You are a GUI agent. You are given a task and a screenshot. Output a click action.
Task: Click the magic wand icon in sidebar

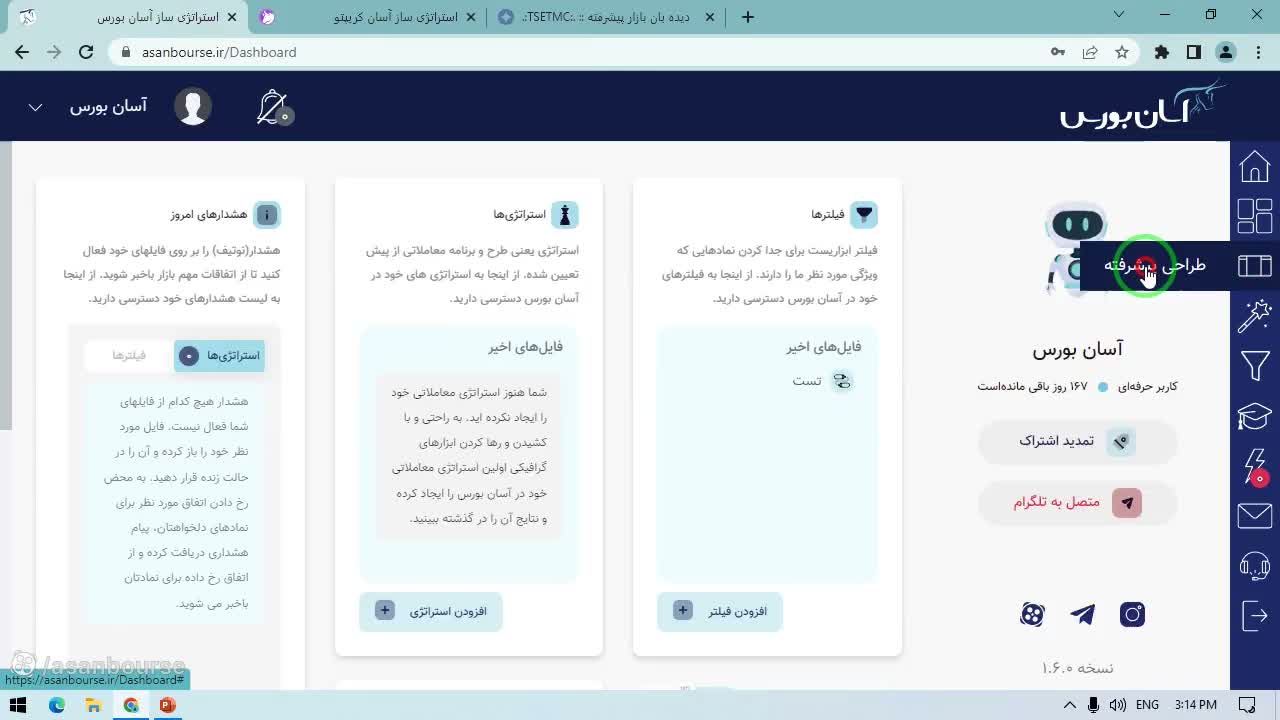click(x=1254, y=316)
